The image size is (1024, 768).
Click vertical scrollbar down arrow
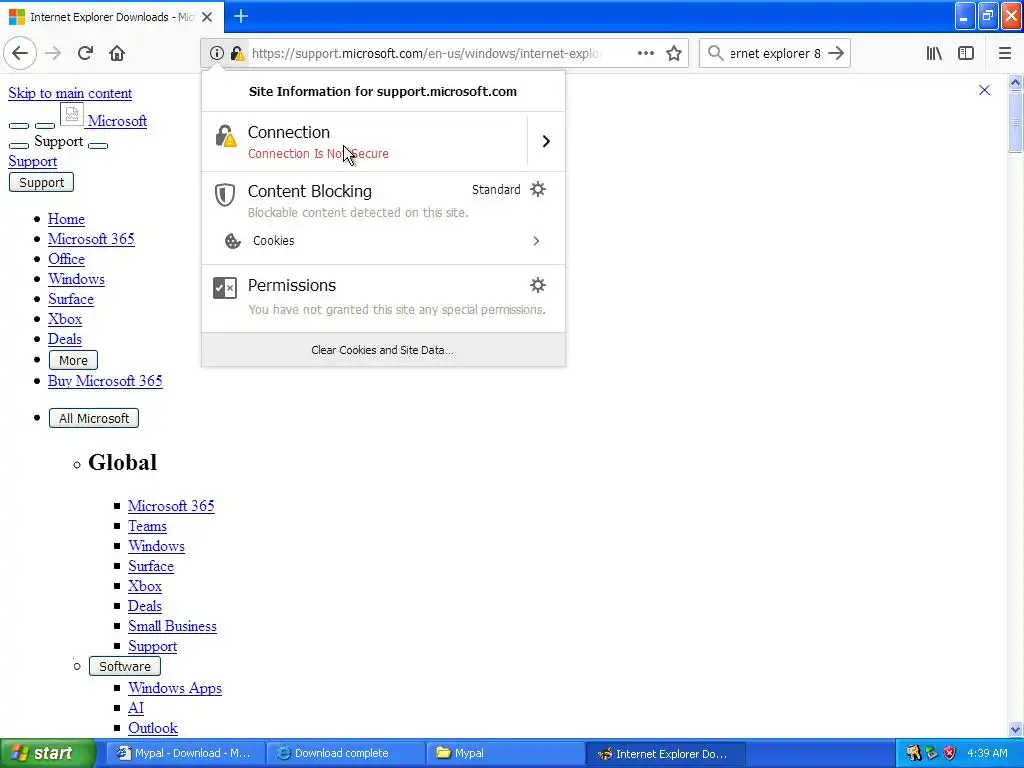click(1015, 729)
